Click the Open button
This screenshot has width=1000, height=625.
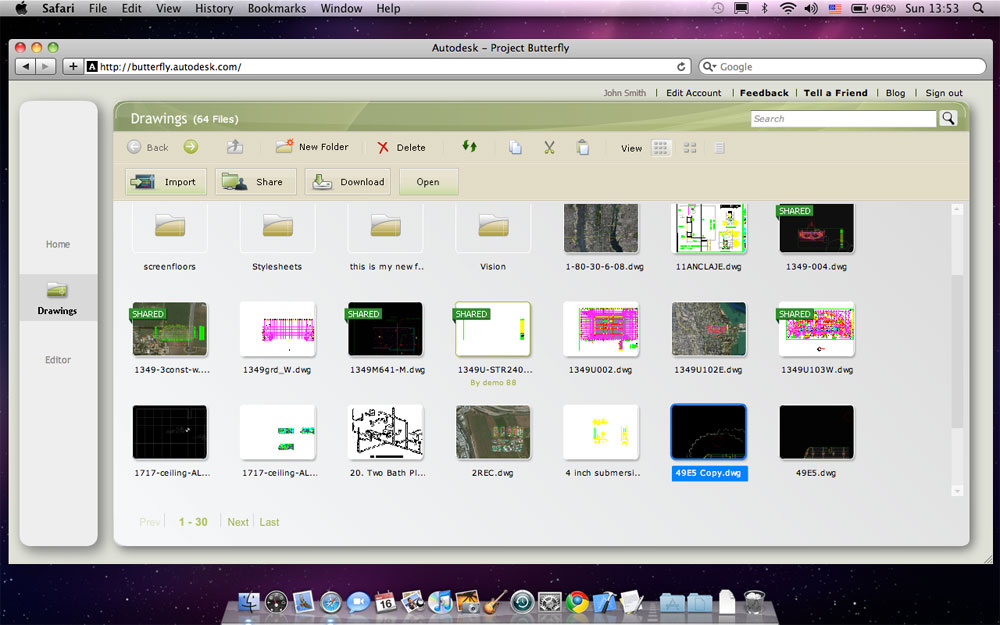pos(429,182)
